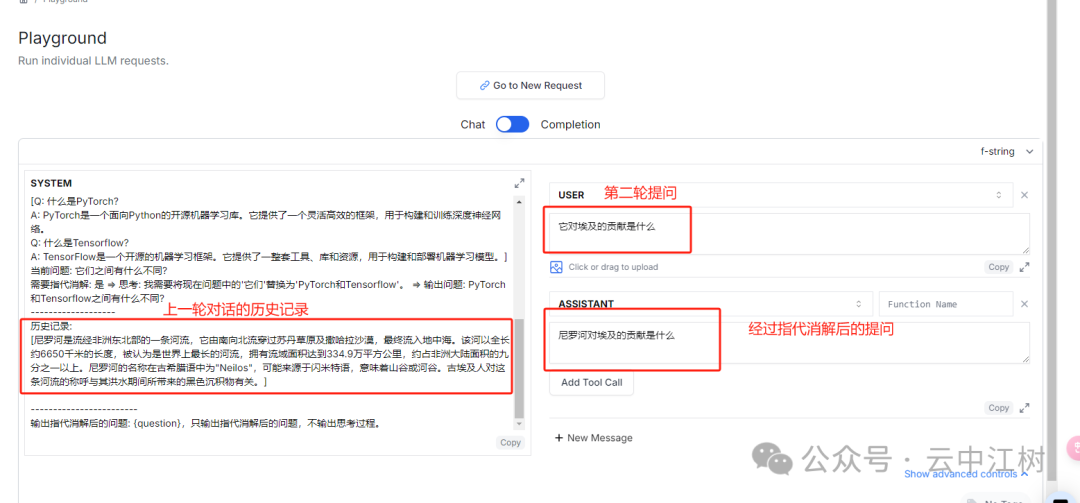Click the 'Q: 什么是Tensorflow?' line in SYSTEM prompt
The image size is (1080, 503).
pyautogui.click(x=81, y=243)
